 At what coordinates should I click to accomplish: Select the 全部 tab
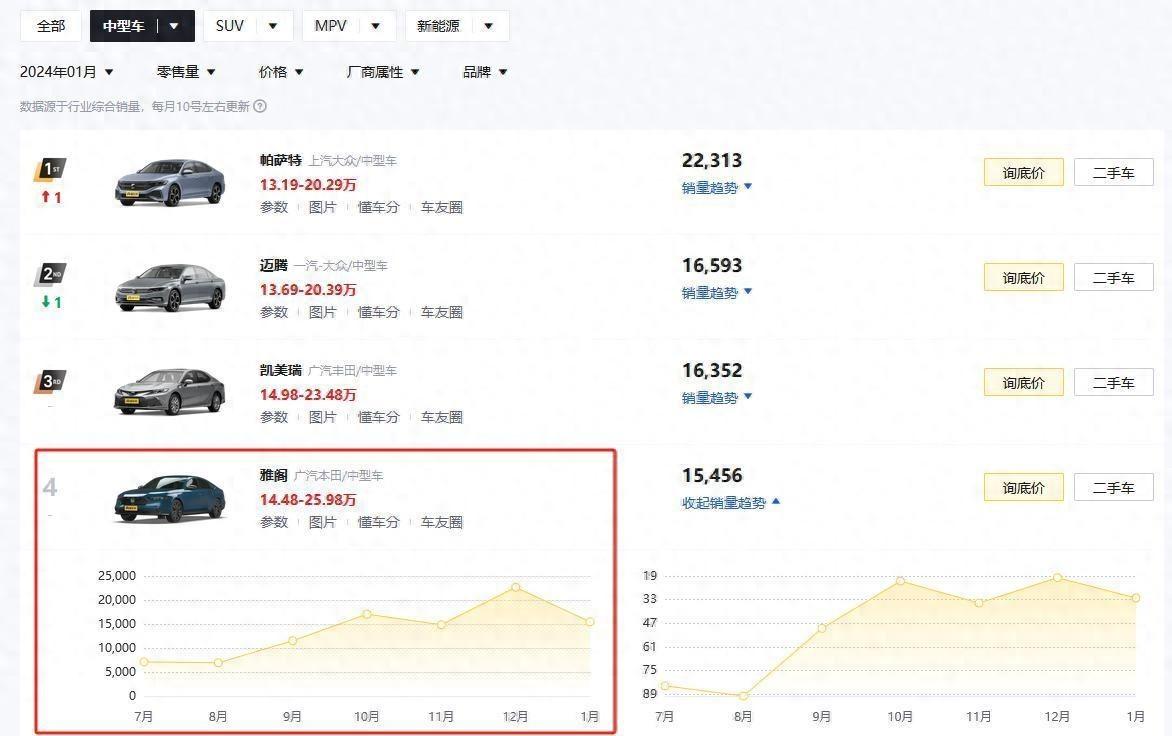tap(51, 26)
